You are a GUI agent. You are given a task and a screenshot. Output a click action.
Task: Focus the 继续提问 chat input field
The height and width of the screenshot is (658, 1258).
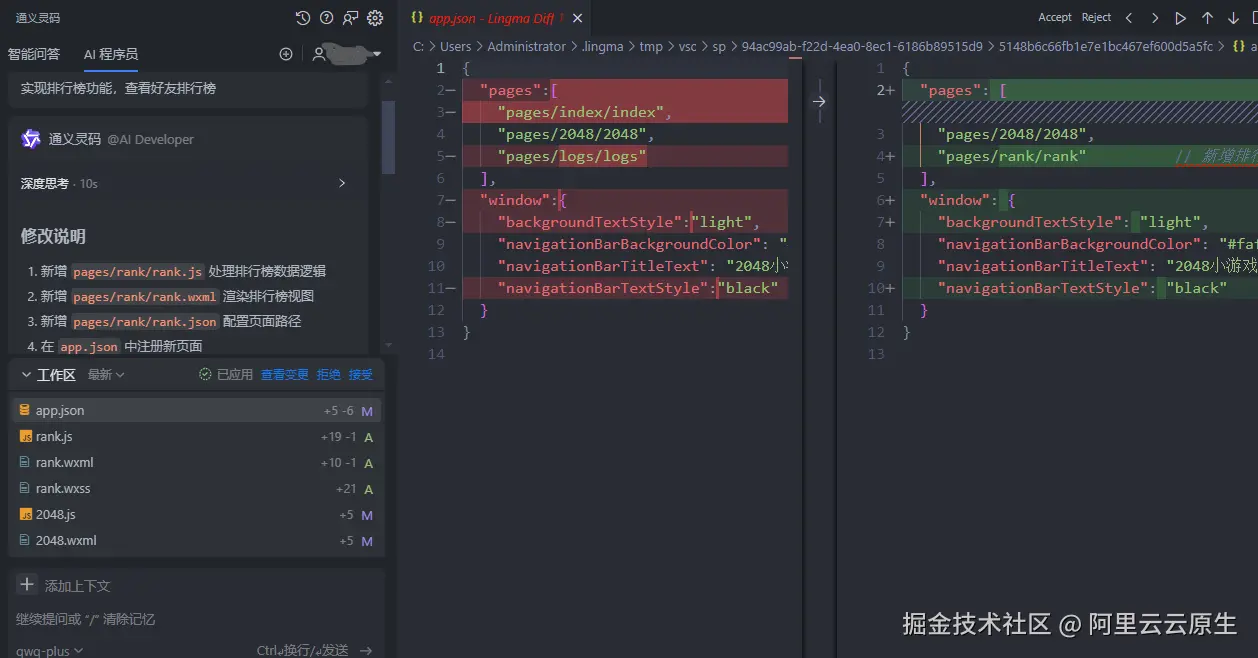click(196, 619)
